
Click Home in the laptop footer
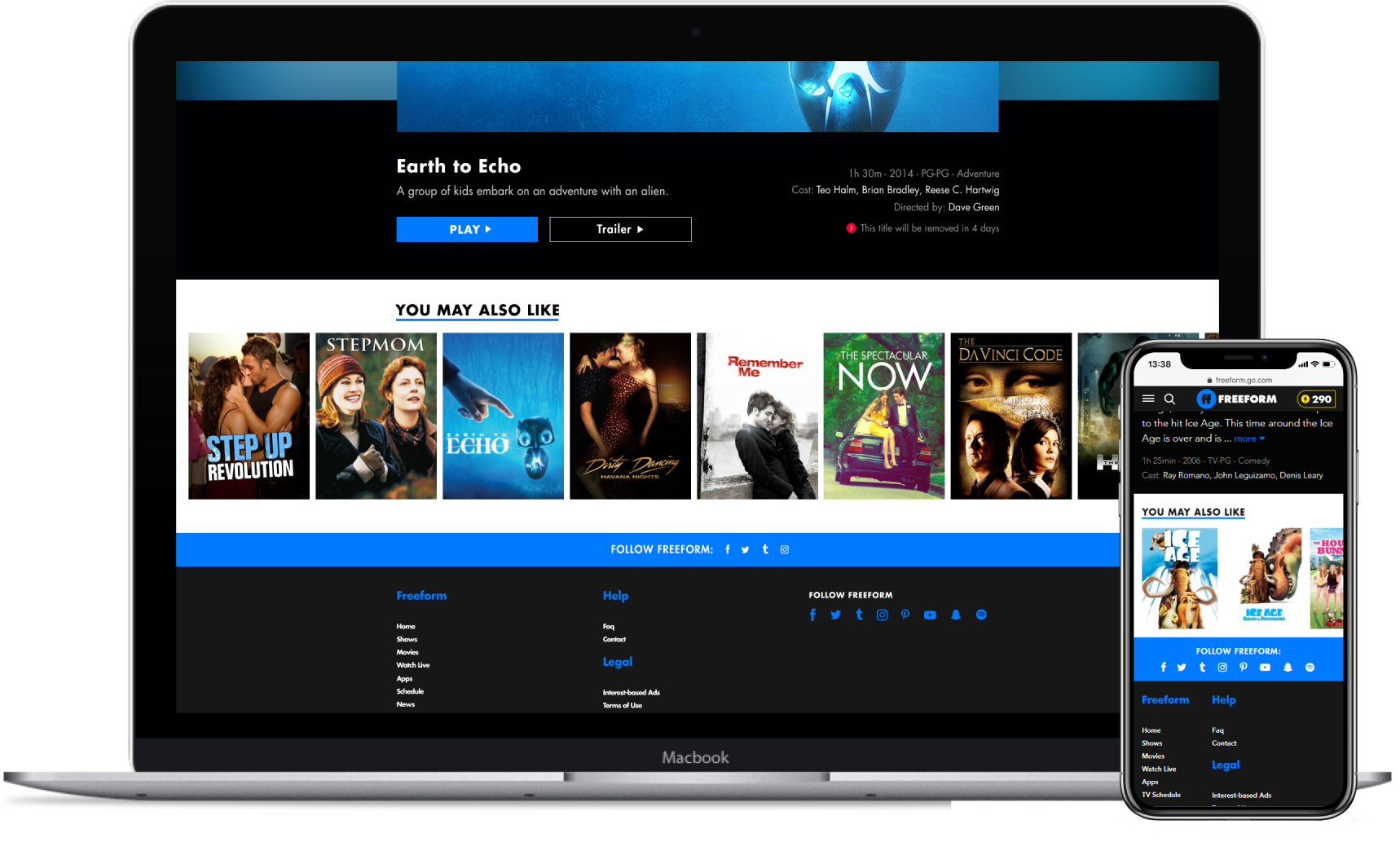pyautogui.click(x=406, y=627)
